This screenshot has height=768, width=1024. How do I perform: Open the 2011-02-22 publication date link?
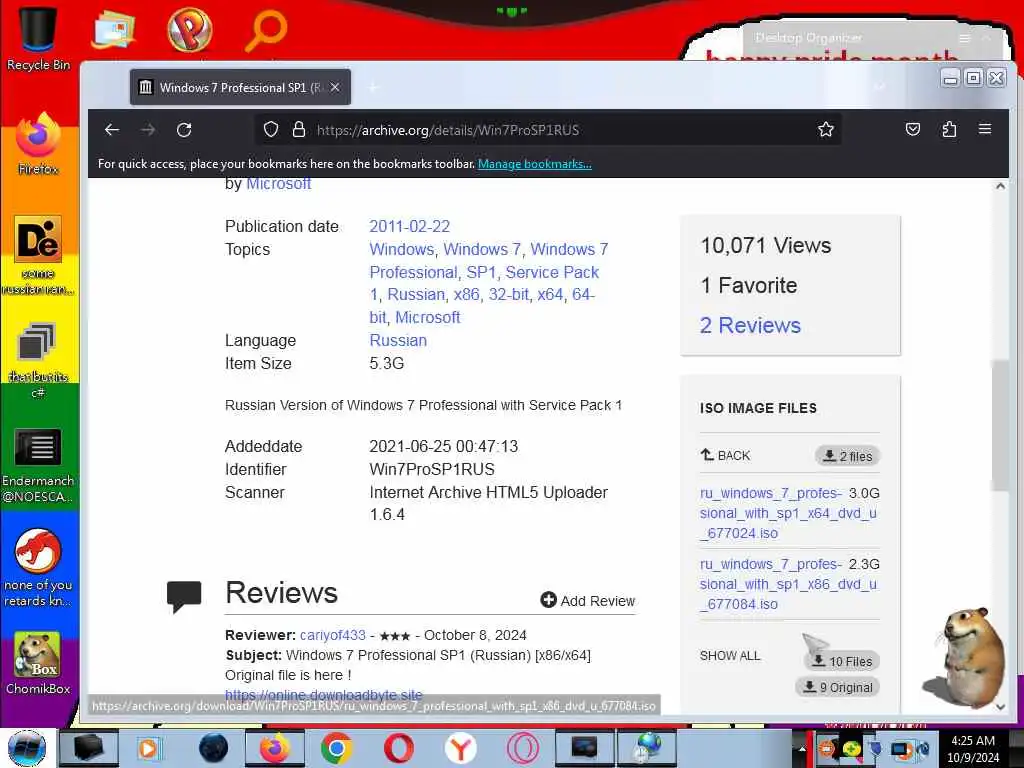(x=409, y=227)
